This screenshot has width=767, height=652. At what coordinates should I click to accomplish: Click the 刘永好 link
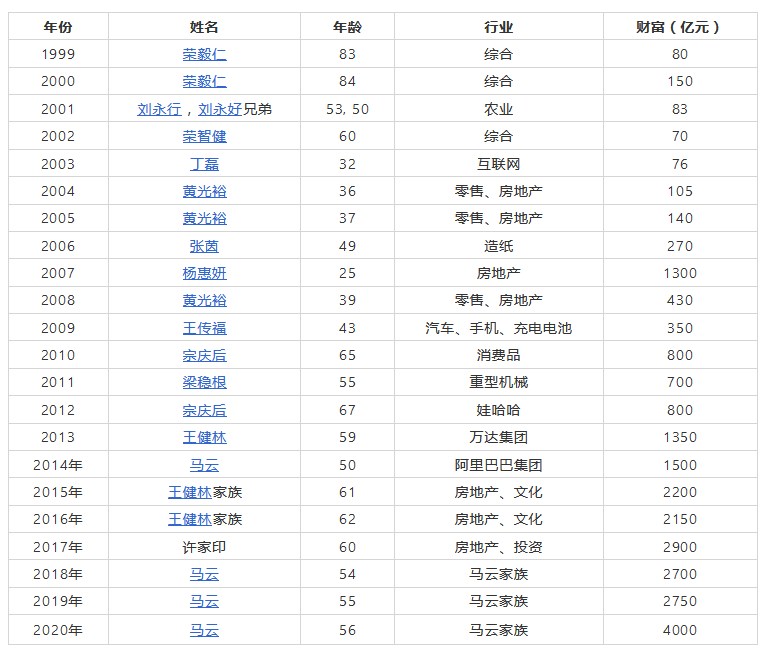(220, 109)
